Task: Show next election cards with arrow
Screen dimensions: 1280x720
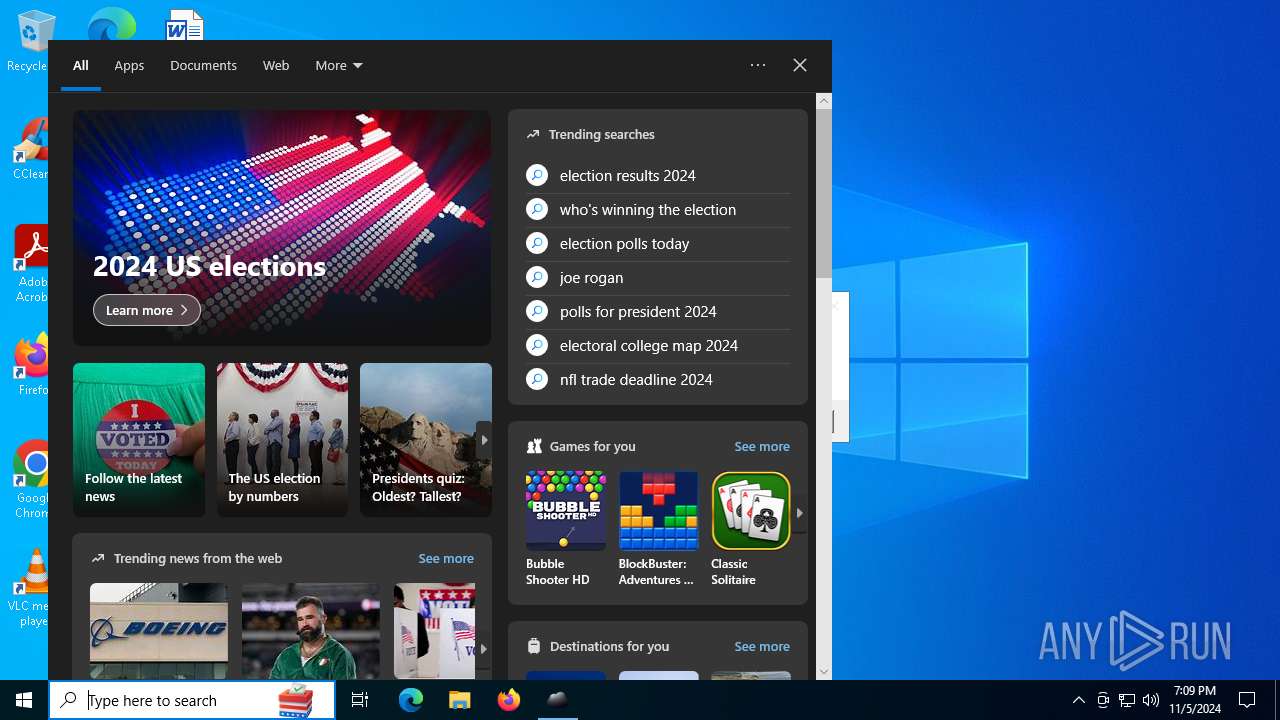Action: pyautogui.click(x=484, y=440)
